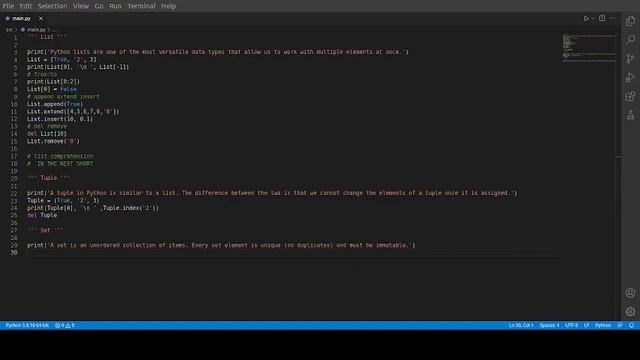The height and width of the screenshot is (360, 640).
Task: Open the editor More Actions ellipsis
Action: pyautogui.click(x=612, y=18)
